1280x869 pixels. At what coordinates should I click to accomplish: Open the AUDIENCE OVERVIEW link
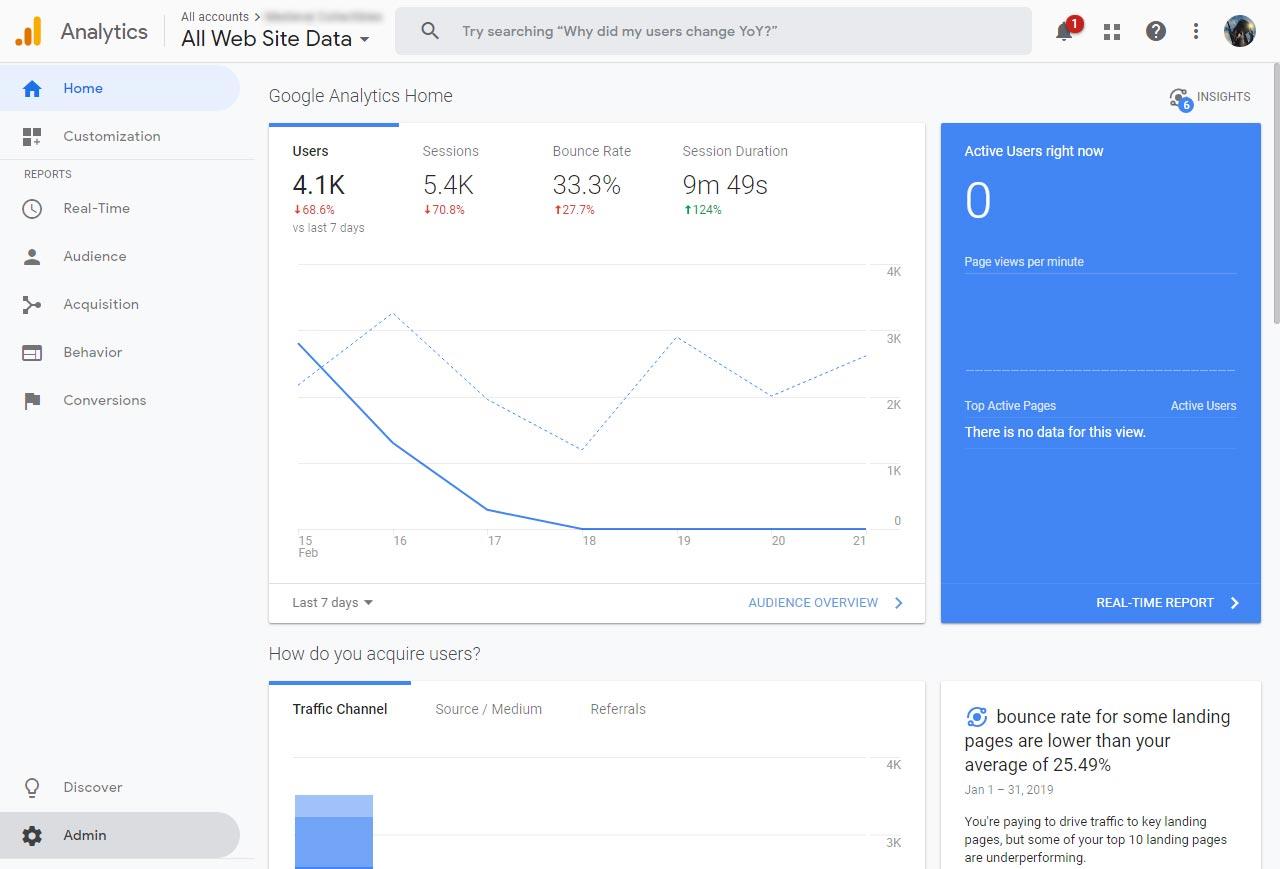click(x=813, y=603)
